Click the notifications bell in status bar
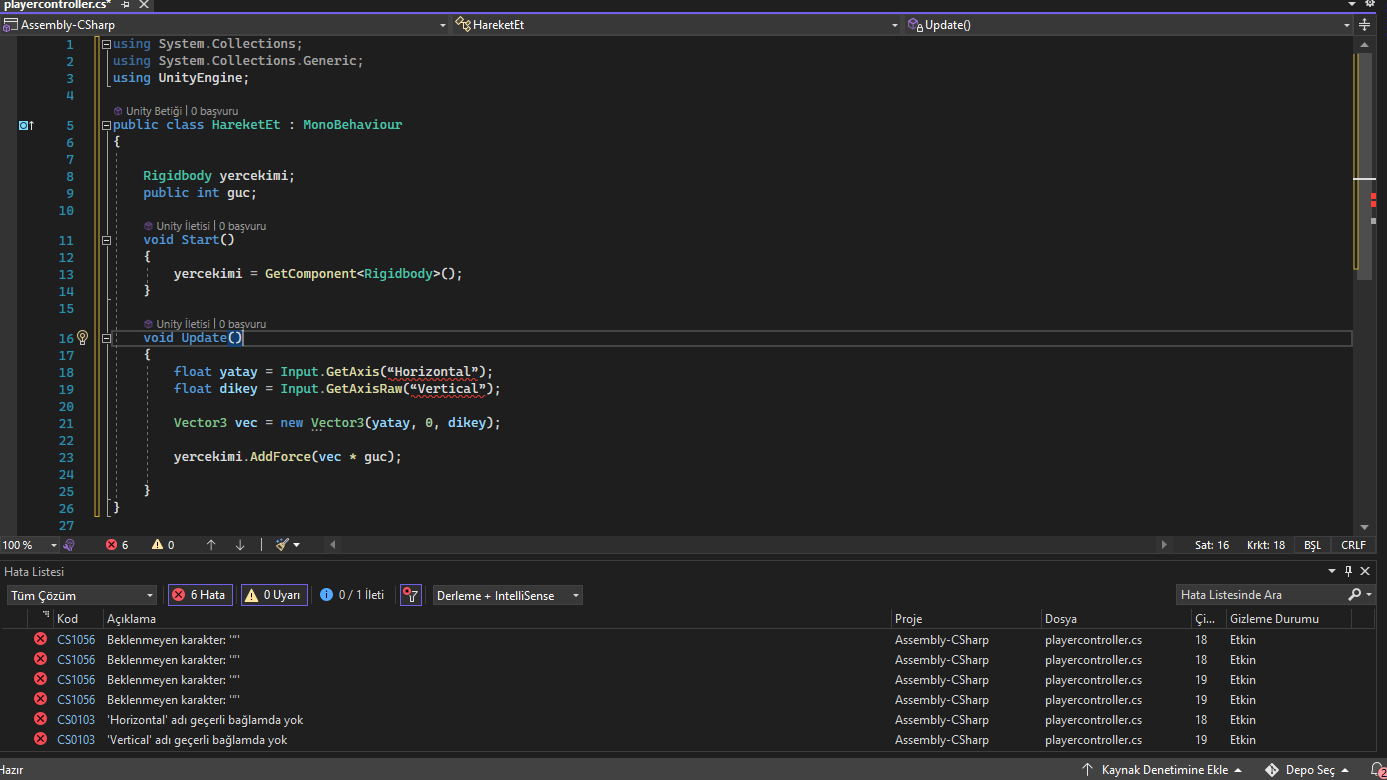The image size is (1387, 780). [1376, 770]
